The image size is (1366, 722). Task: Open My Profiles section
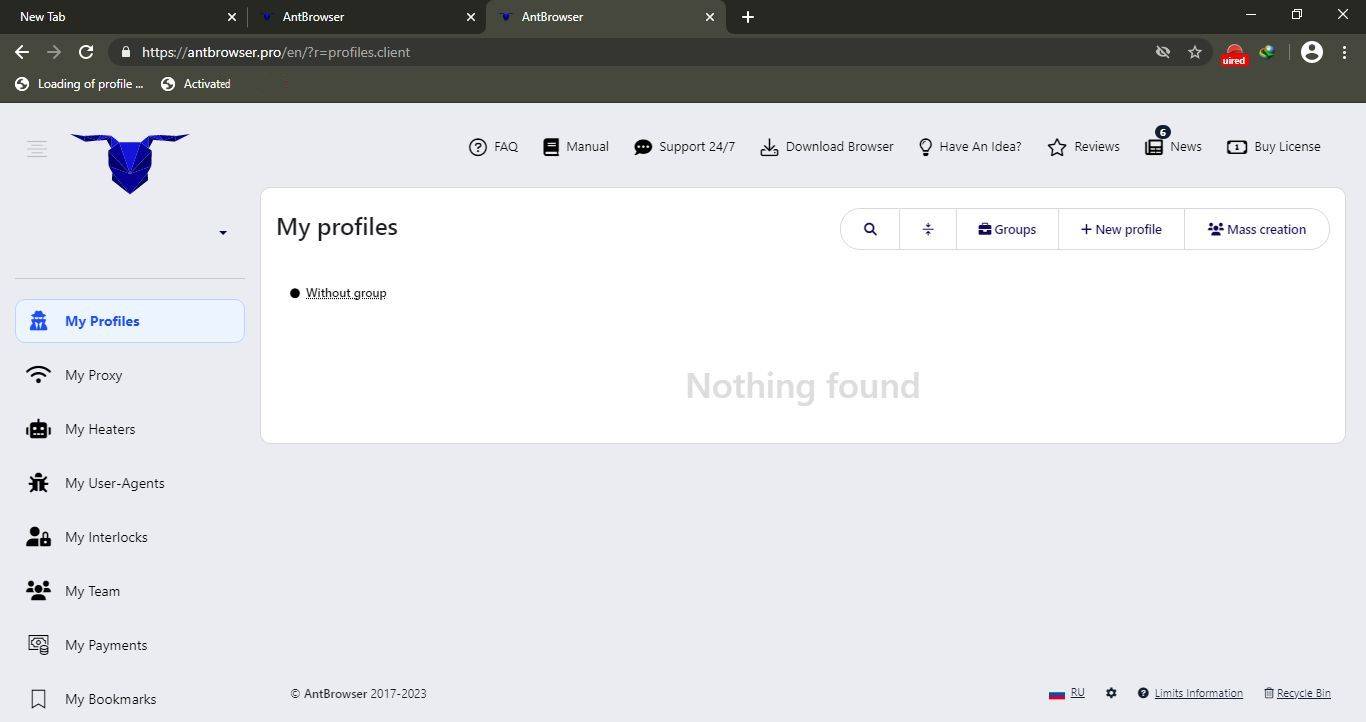[x=130, y=321]
